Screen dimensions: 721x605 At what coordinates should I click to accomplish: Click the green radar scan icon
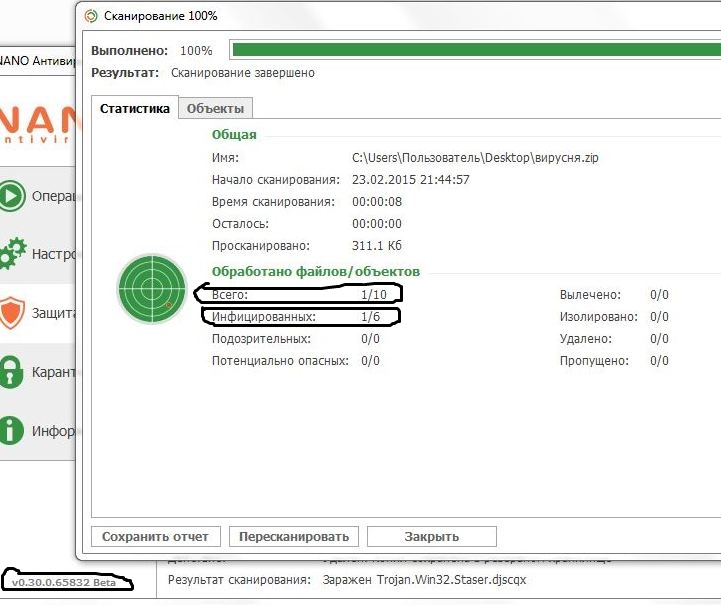[151, 288]
